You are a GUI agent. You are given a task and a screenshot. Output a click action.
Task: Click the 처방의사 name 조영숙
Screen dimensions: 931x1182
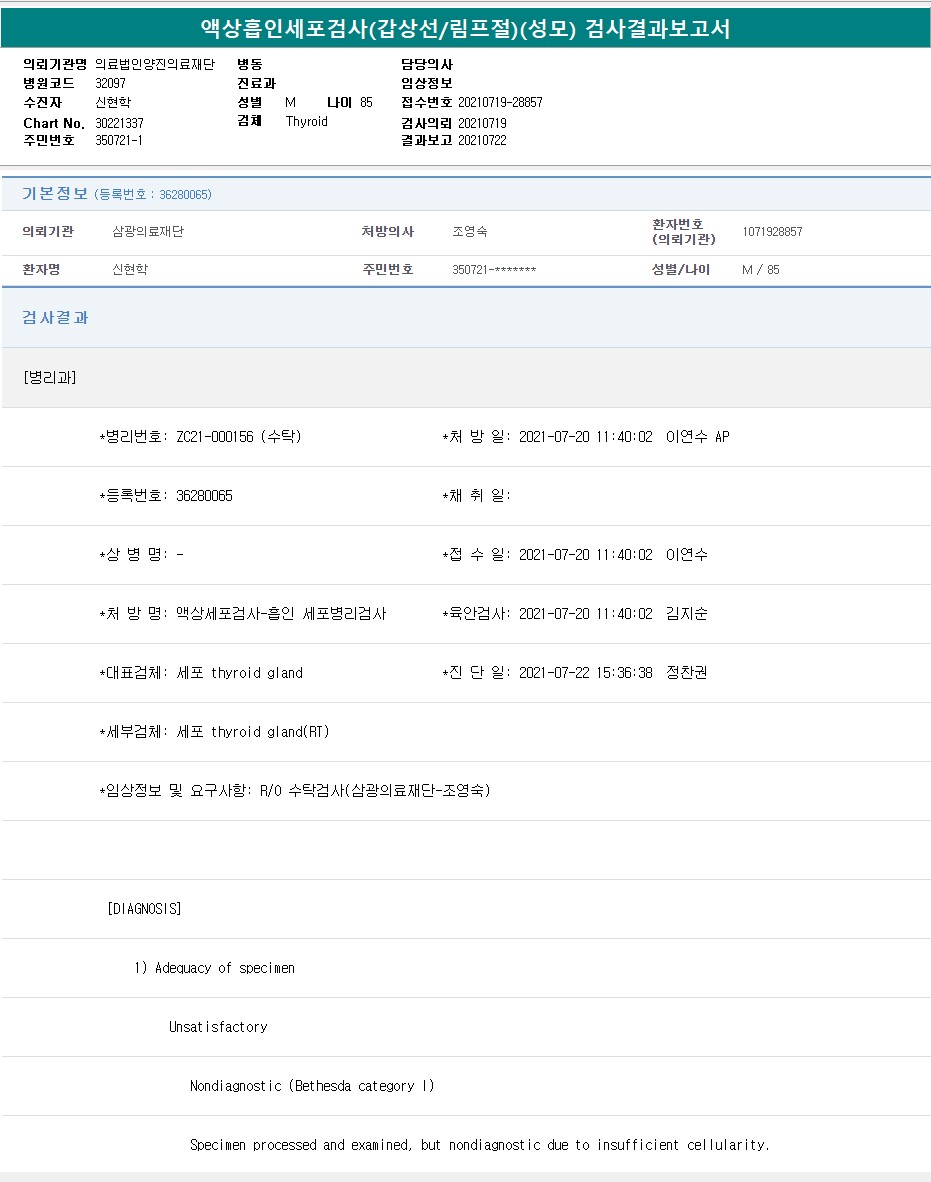click(470, 232)
